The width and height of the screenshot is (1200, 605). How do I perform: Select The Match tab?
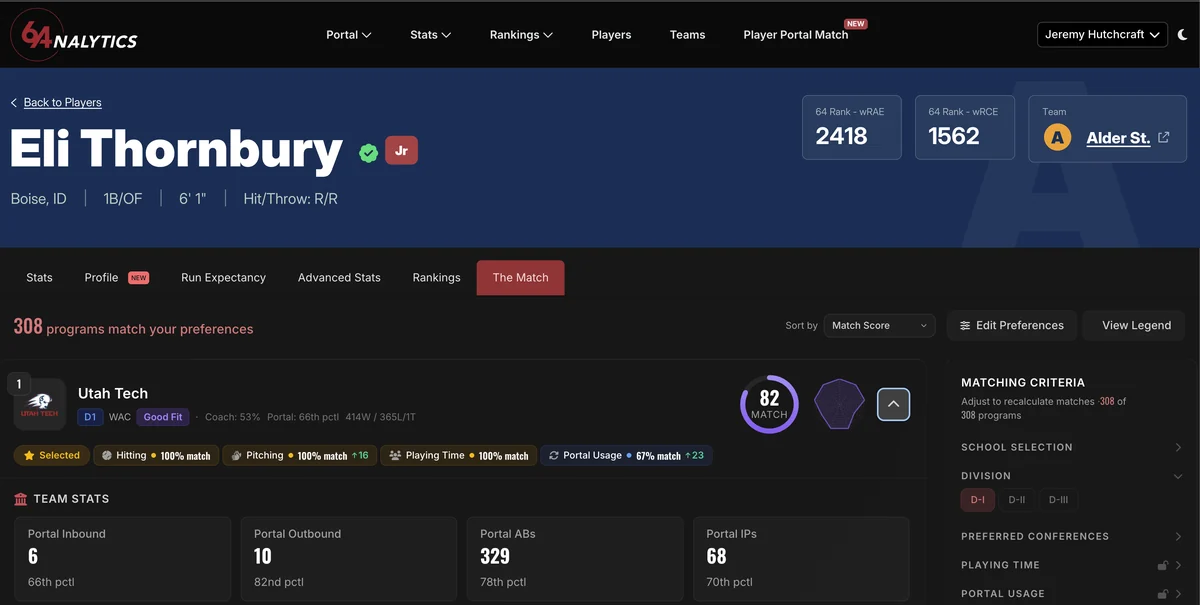point(520,278)
